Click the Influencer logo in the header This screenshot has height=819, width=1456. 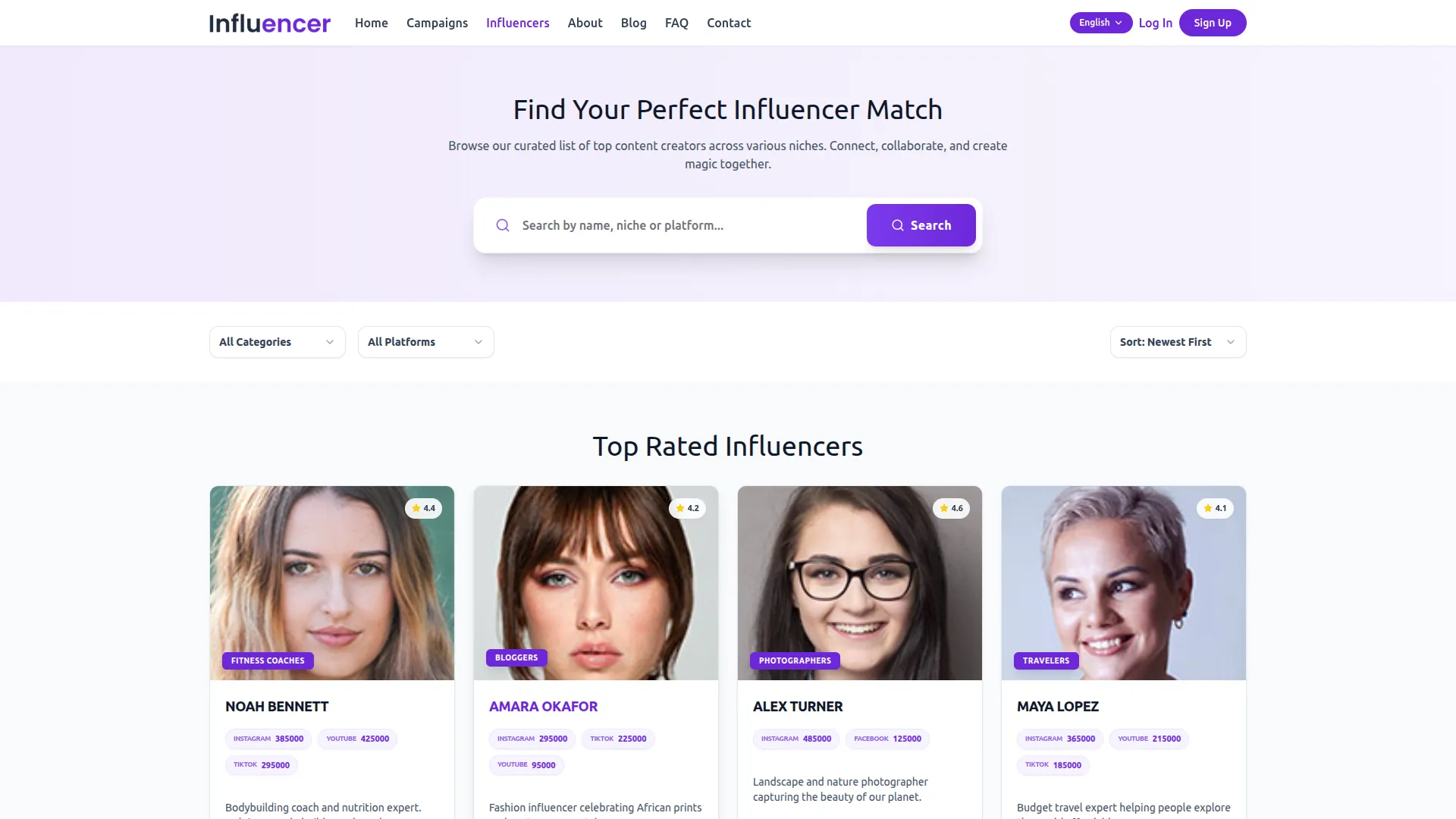[x=270, y=23]
